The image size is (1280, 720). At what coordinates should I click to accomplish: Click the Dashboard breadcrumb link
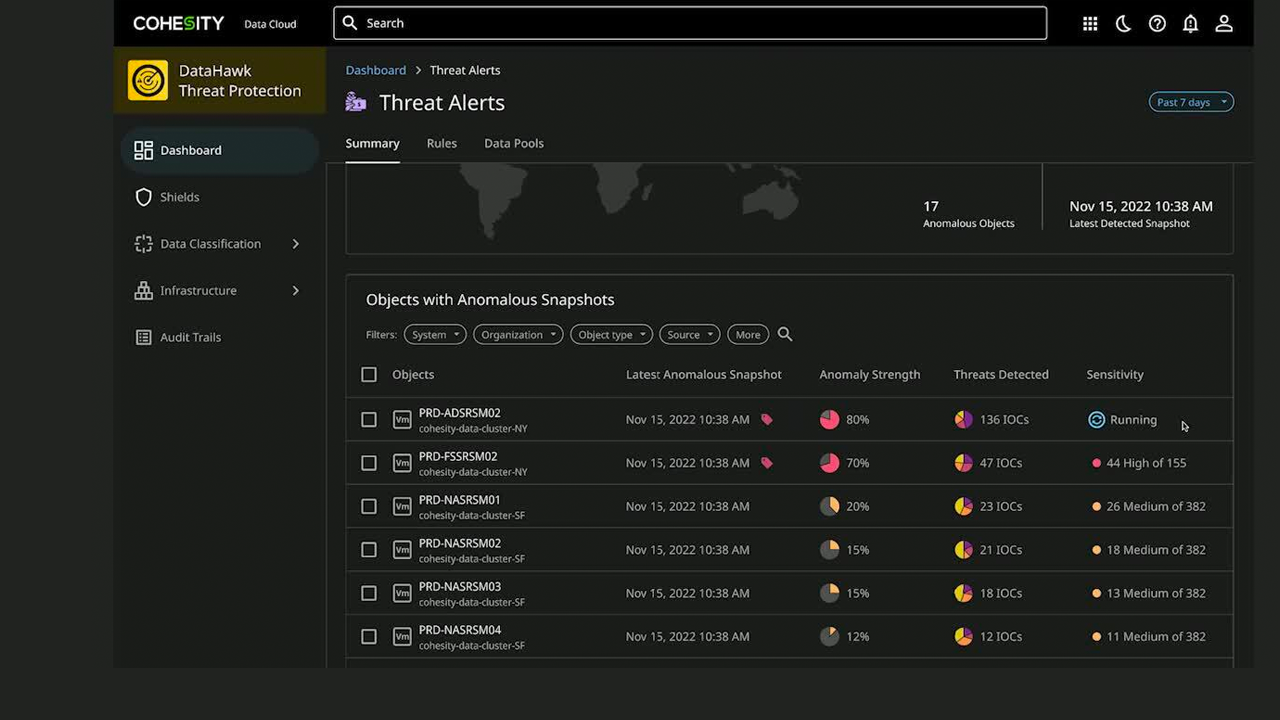click(376, 70)
